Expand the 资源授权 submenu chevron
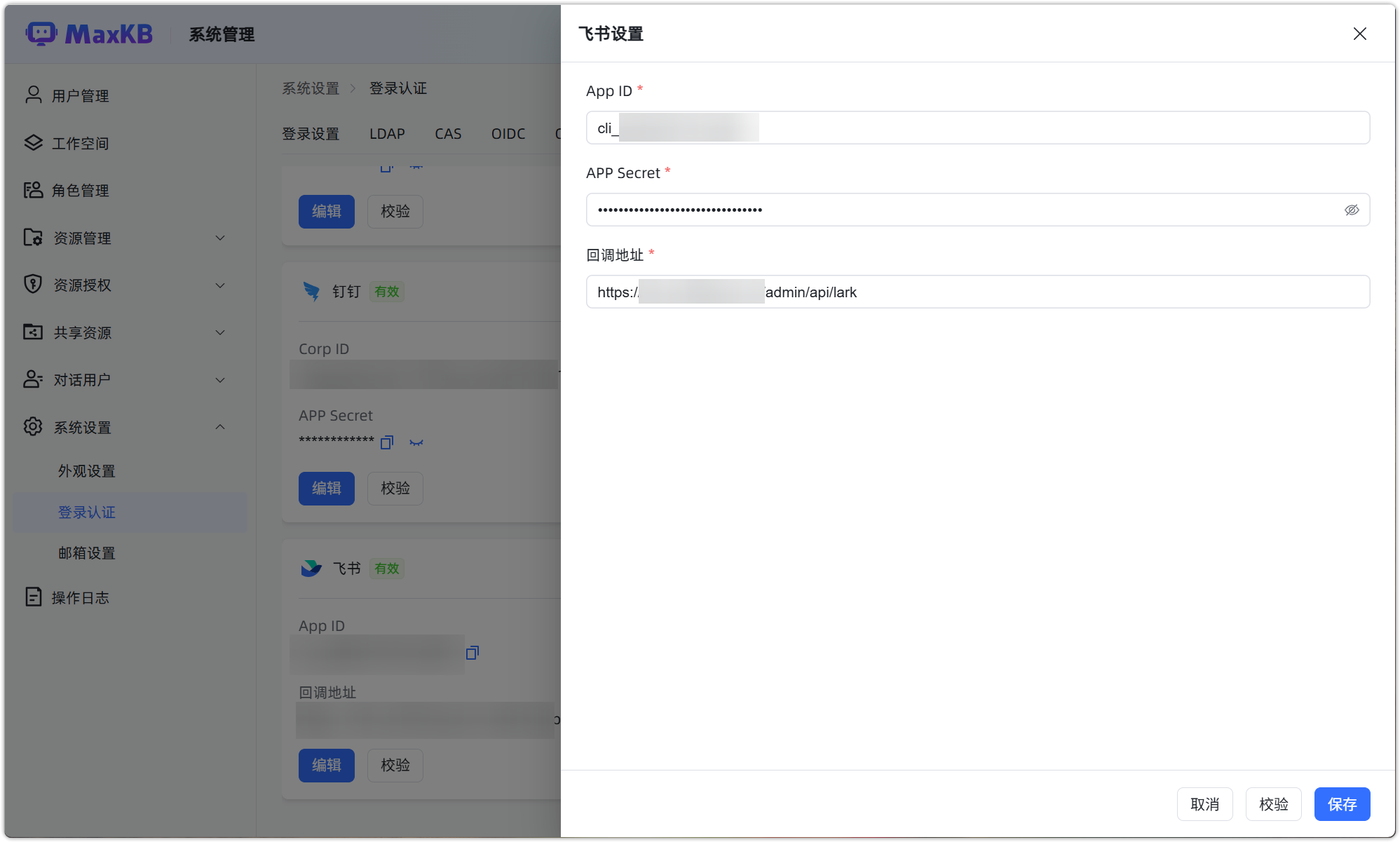The height and width of the screenshot is (842, 1400). pyautogui.click(x=220, y=285)
